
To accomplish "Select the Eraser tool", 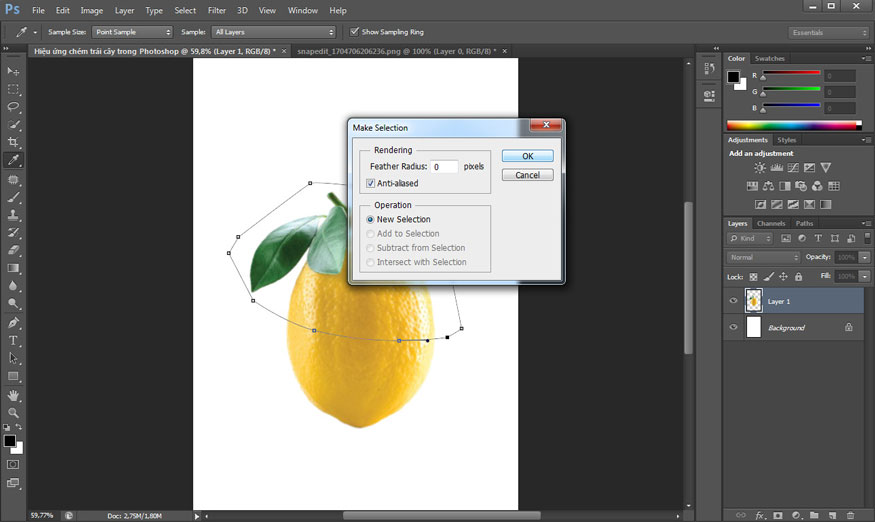I will (13, 251).
